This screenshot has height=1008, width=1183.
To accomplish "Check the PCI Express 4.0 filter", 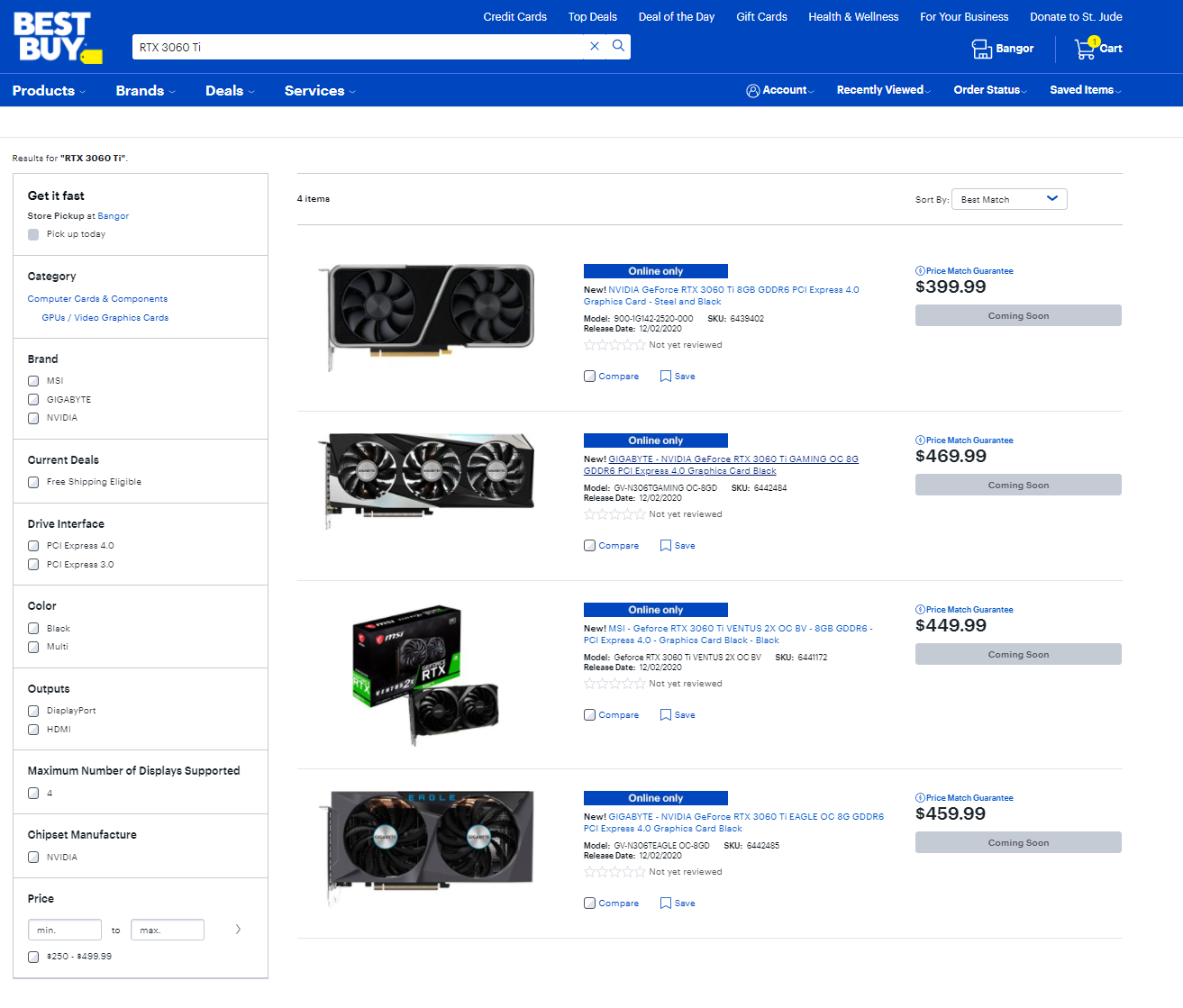I will 33,546.
